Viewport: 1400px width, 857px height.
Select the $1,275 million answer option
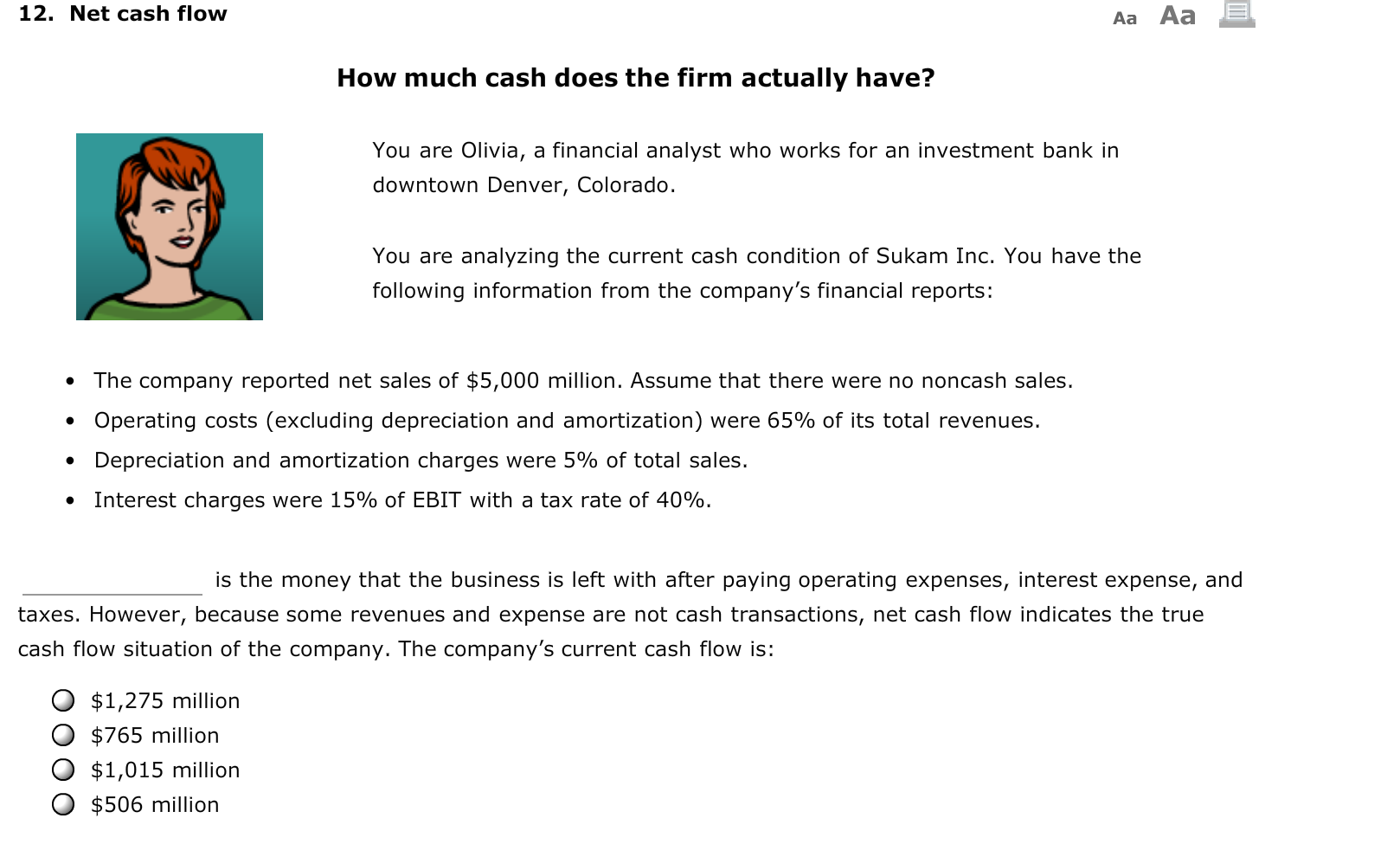click(165, 701)
